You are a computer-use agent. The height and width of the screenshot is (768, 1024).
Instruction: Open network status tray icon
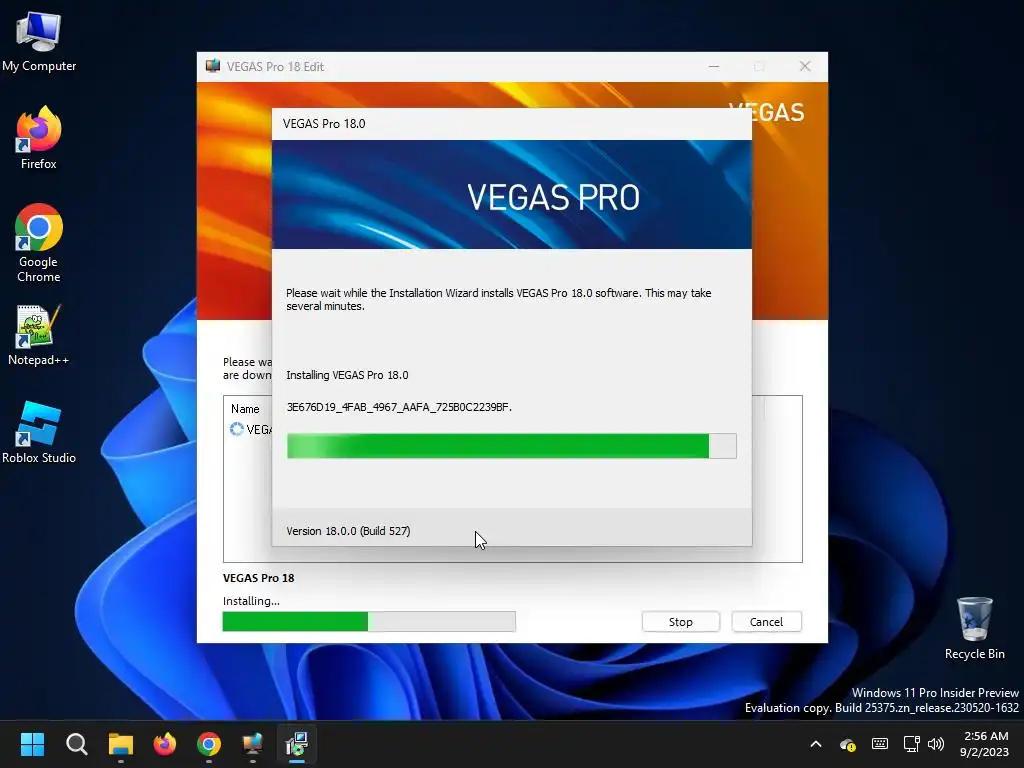coord(911,744)
